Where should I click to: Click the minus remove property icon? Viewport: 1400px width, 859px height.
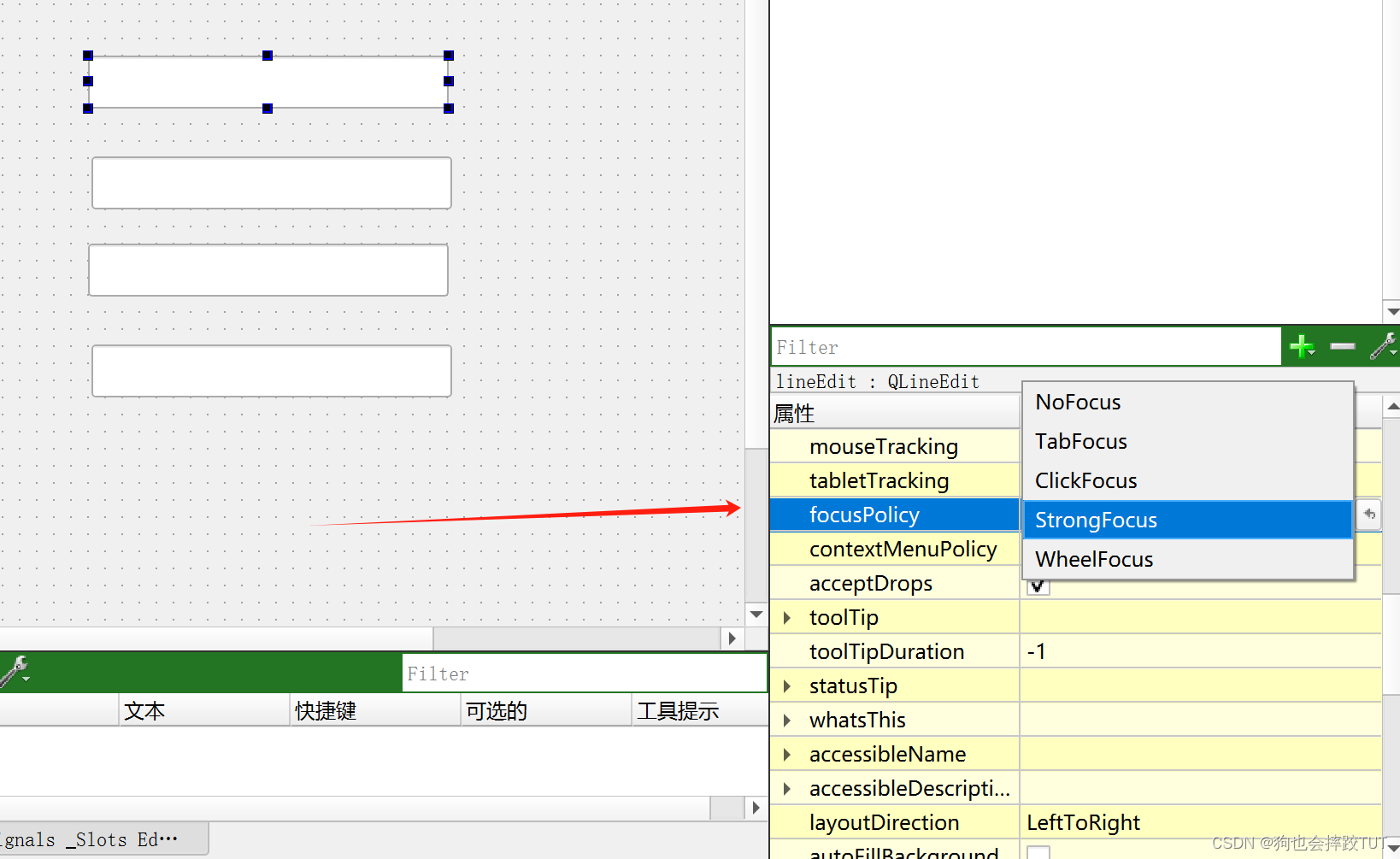1343,346
